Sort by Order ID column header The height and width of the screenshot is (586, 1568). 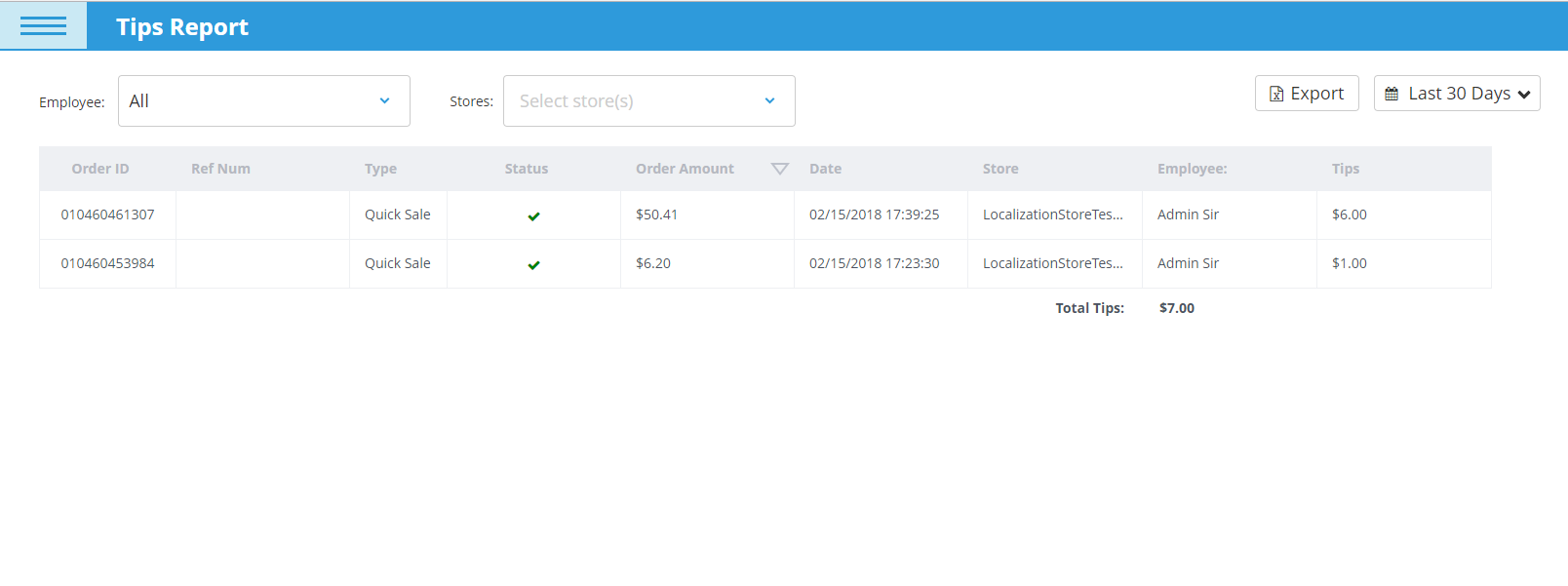[x=100, y=169]
